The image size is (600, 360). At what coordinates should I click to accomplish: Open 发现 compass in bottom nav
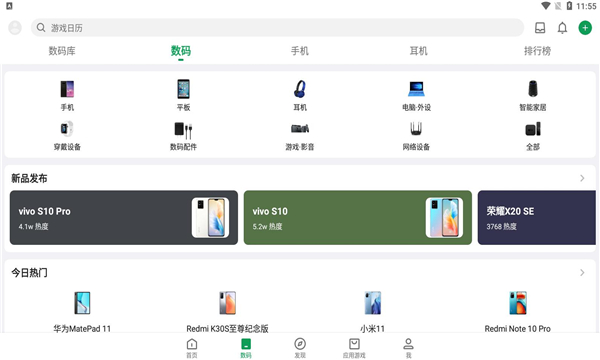point(300,348)
